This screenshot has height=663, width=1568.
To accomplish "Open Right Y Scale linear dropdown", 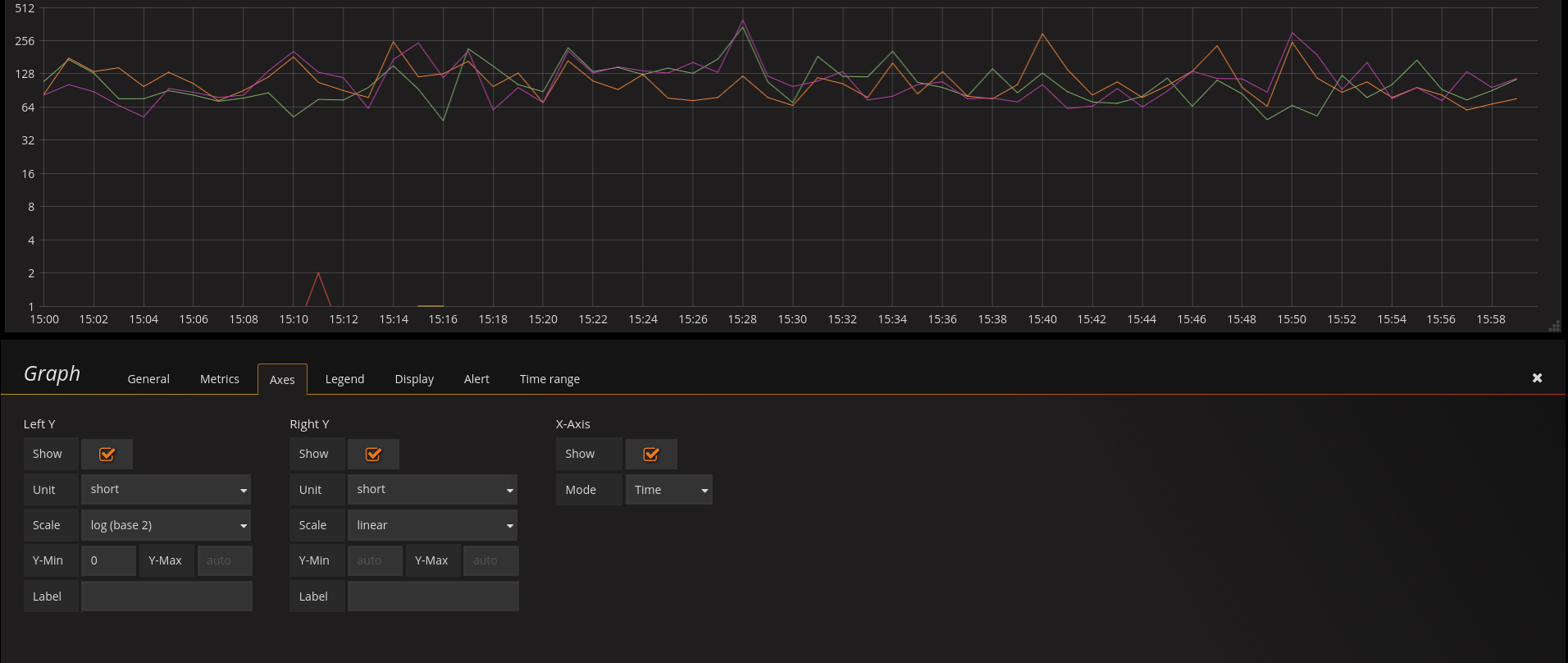I will point(432,525).
